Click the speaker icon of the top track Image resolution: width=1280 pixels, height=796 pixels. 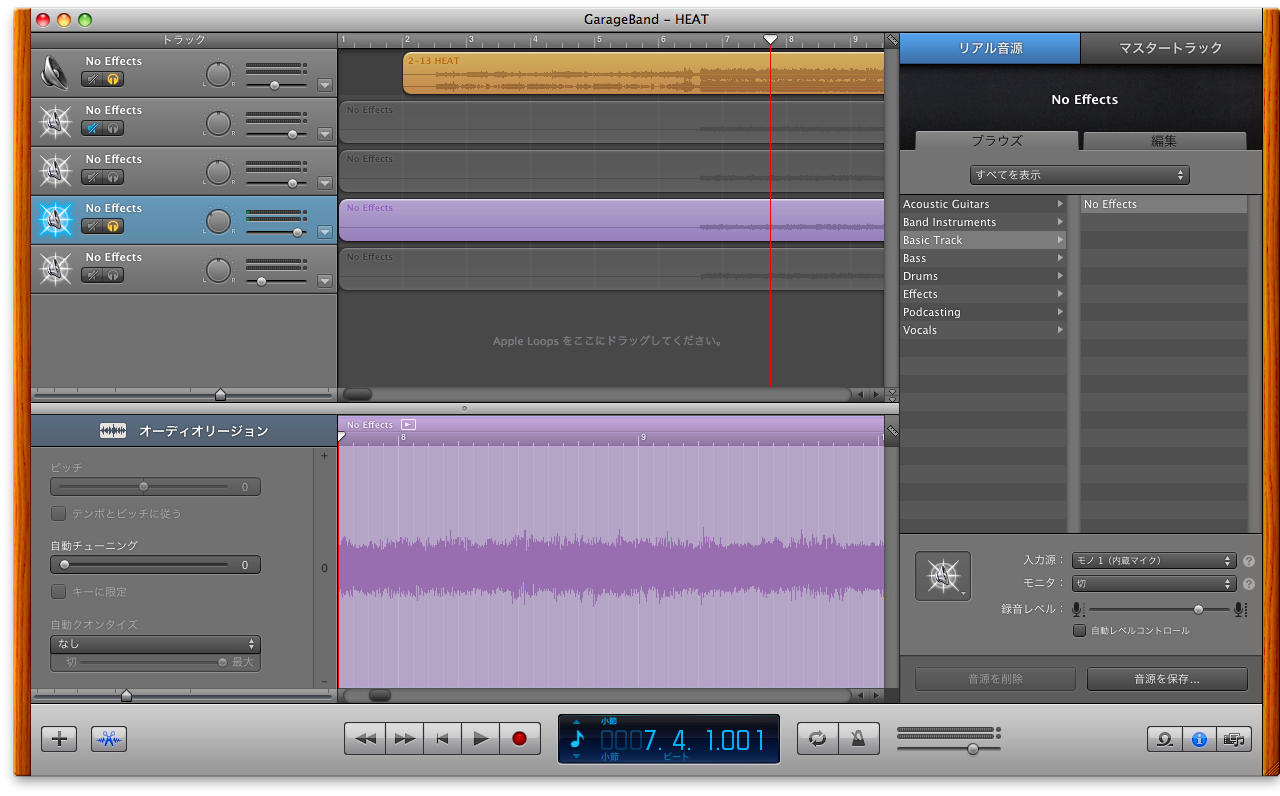point(55,73)
